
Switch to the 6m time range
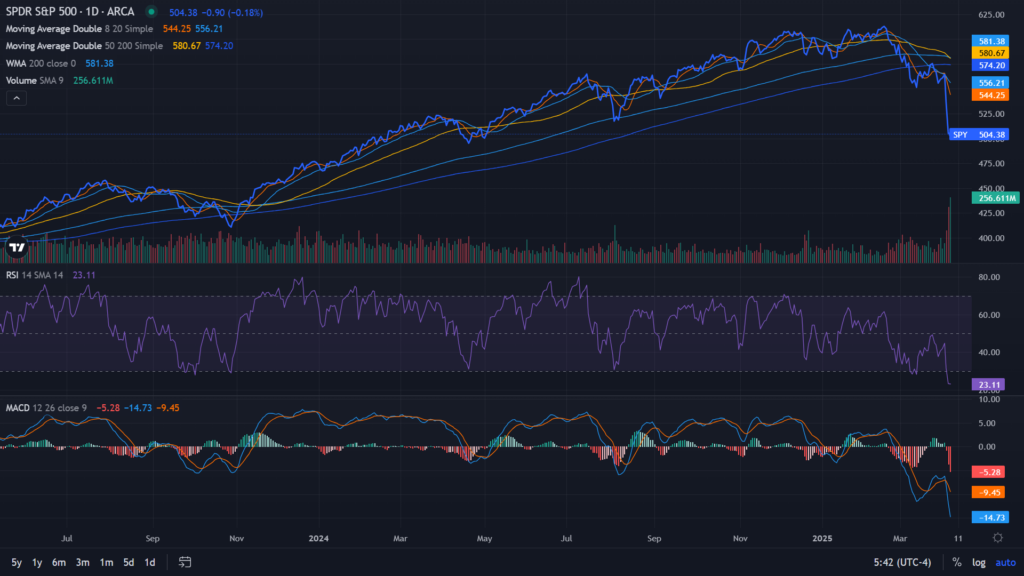[59, 562]
